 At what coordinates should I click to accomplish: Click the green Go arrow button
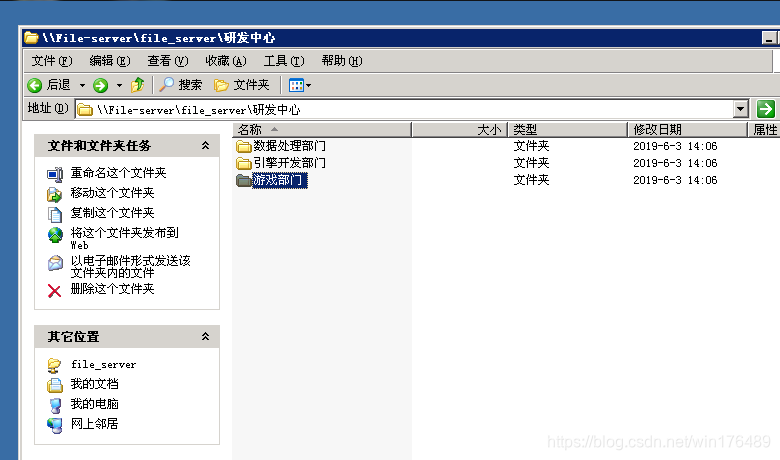[766, 109]
